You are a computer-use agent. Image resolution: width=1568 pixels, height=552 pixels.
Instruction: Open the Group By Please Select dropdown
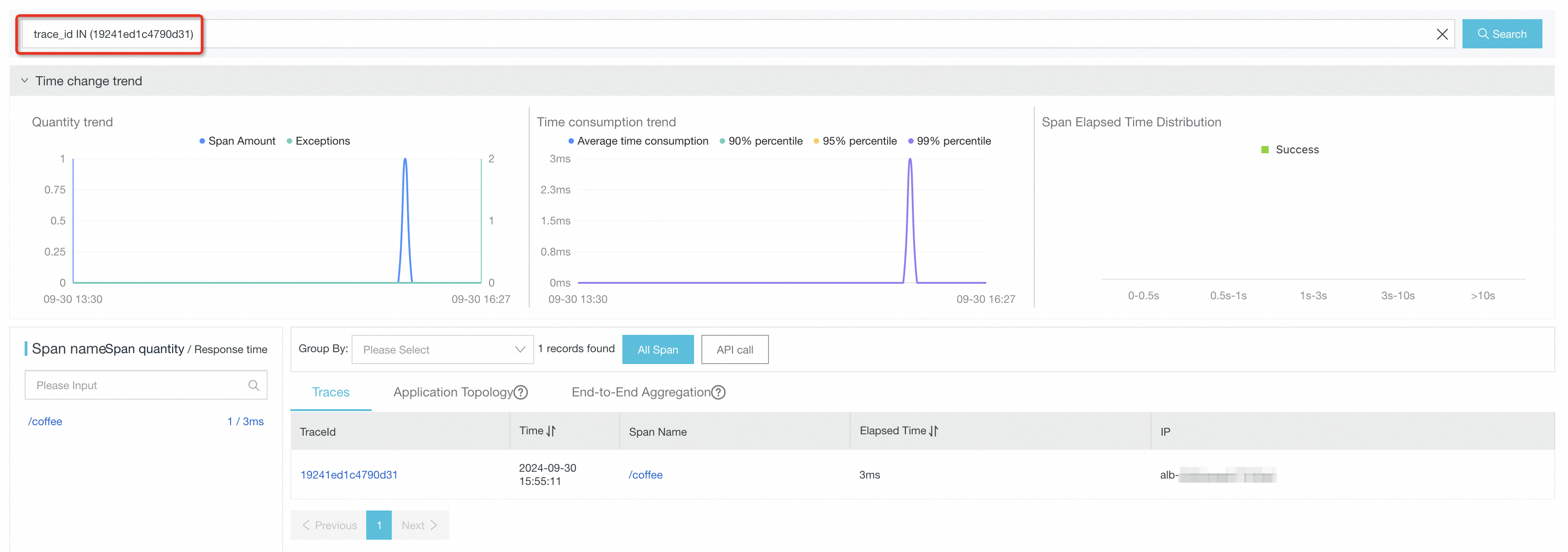tap(442, 349)
